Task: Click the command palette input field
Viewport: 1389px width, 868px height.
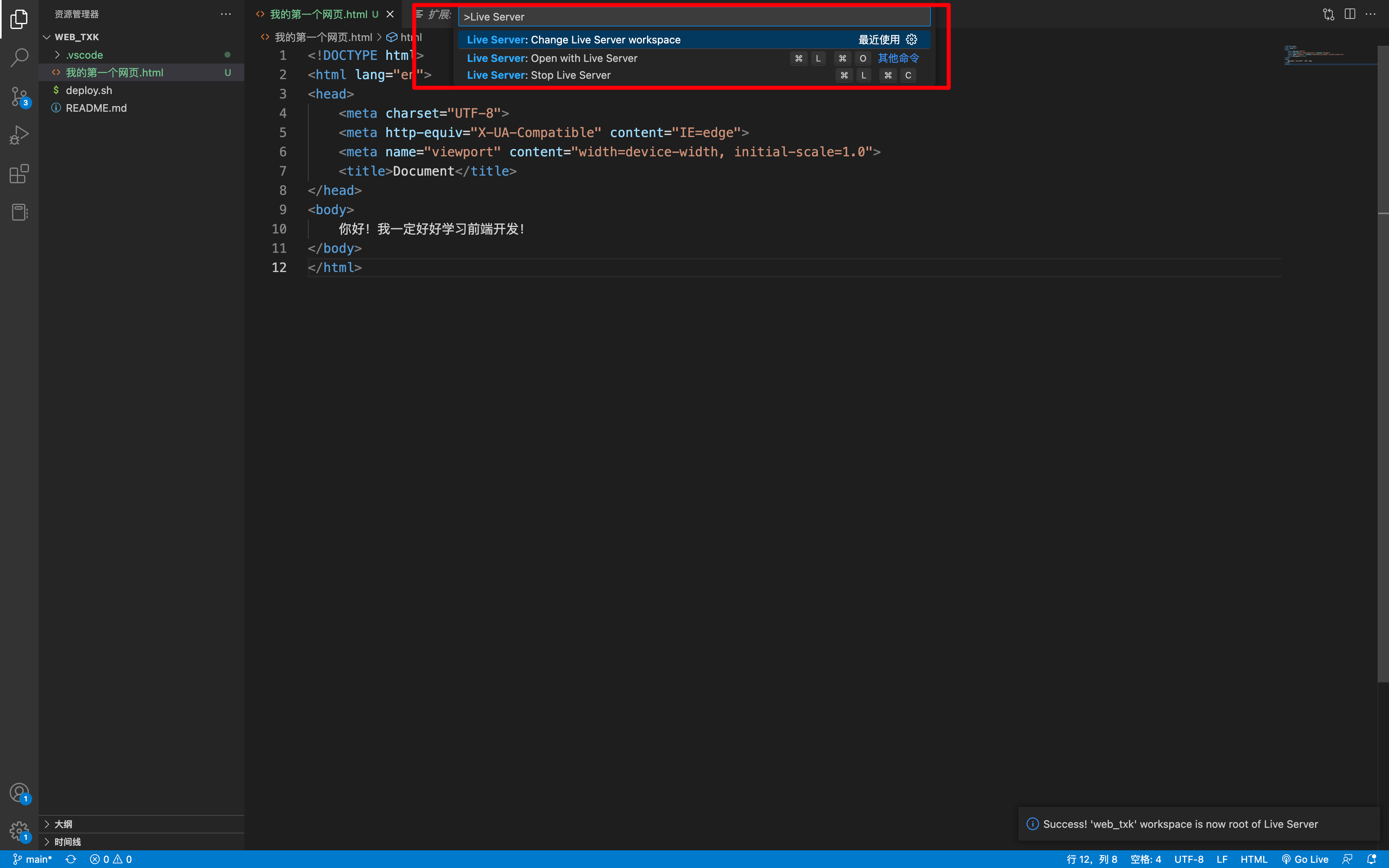Action: click(x=694, y=16)
